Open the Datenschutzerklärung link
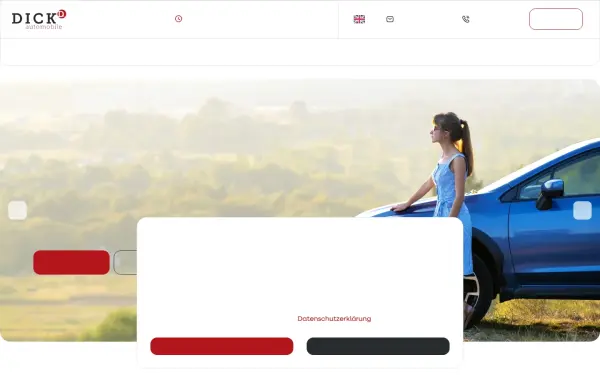Viewport: 600px width, 375px height. click(334, 318)
